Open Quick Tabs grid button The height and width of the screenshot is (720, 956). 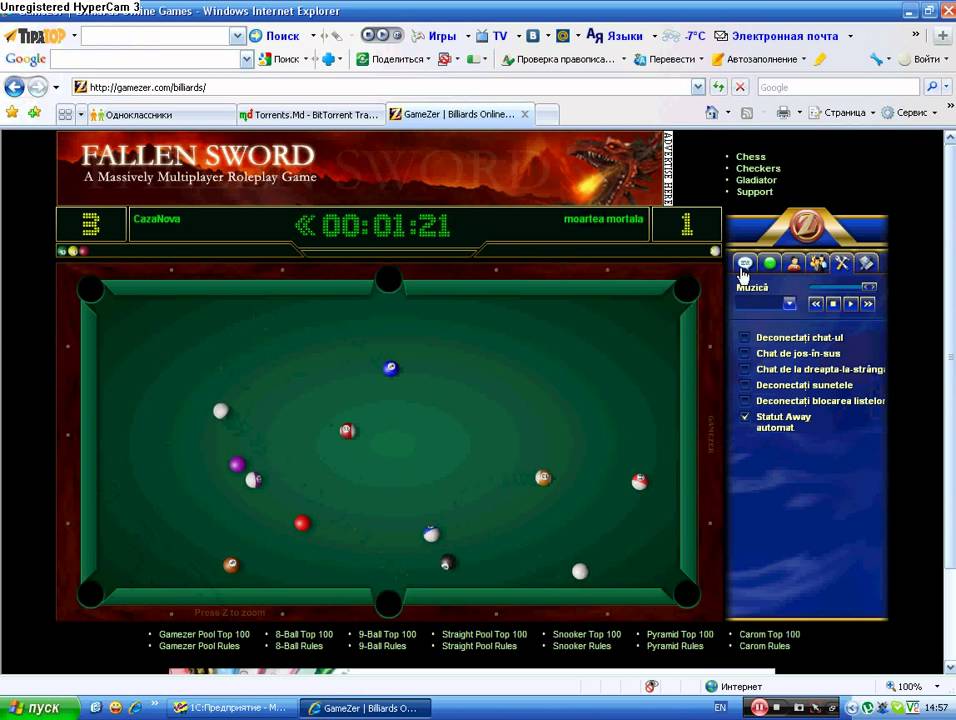pyautogui.click(x=65, y=114)
